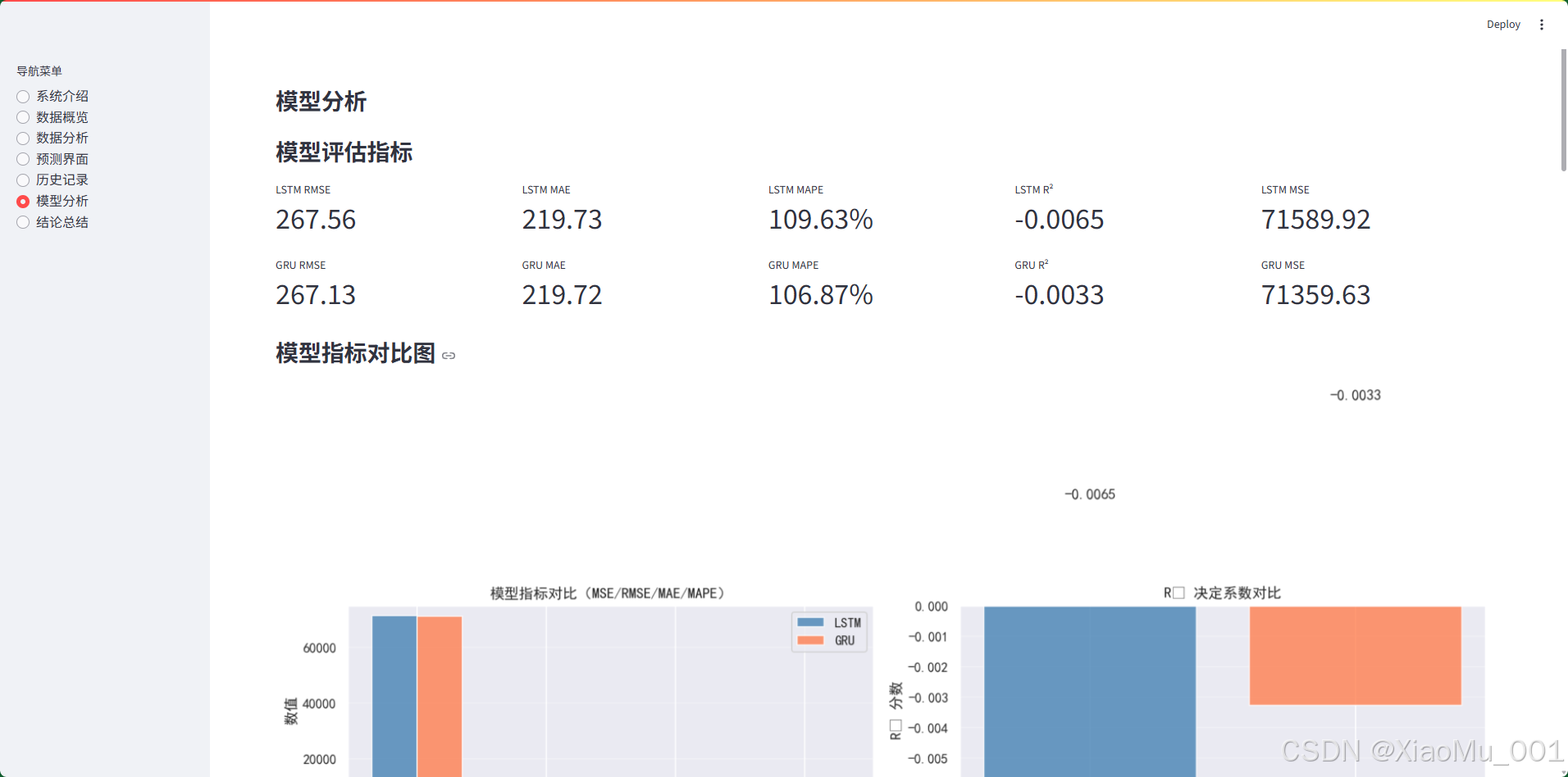This screenshot has width=1568, height=777.
Task: Click the LSTM R² value -0.0065
Action: tap(1060, 220)
